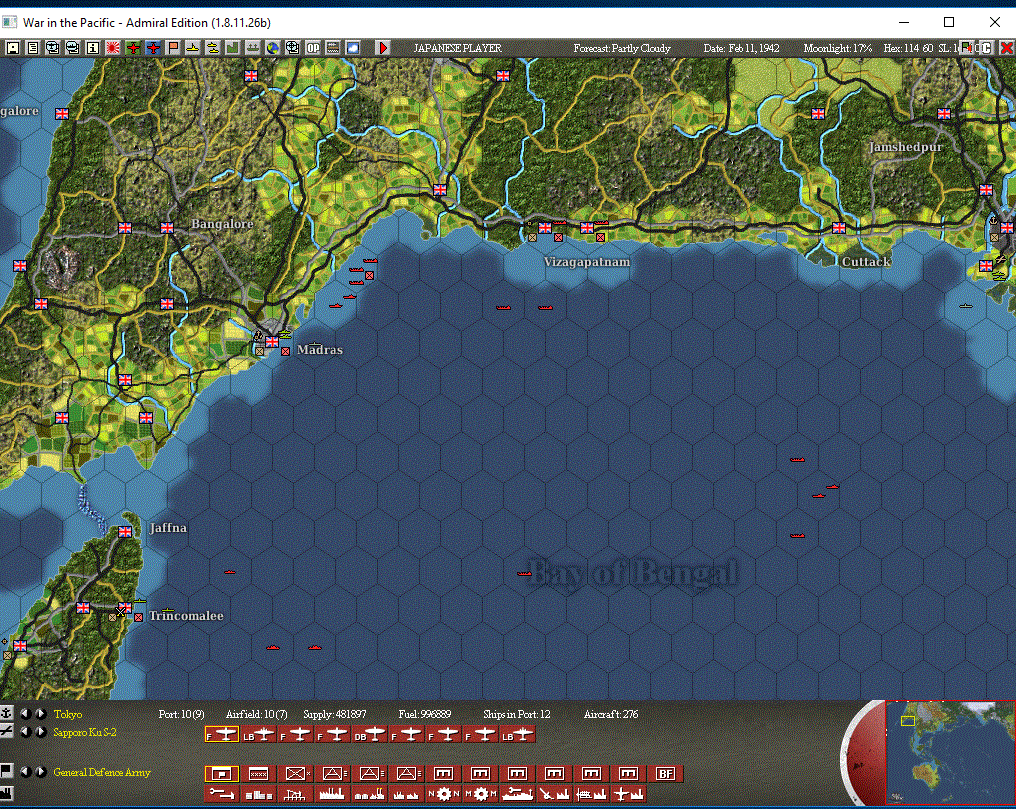Select the Madras base flag on map
Screen dimensions: 1016x809
[272, 341]
